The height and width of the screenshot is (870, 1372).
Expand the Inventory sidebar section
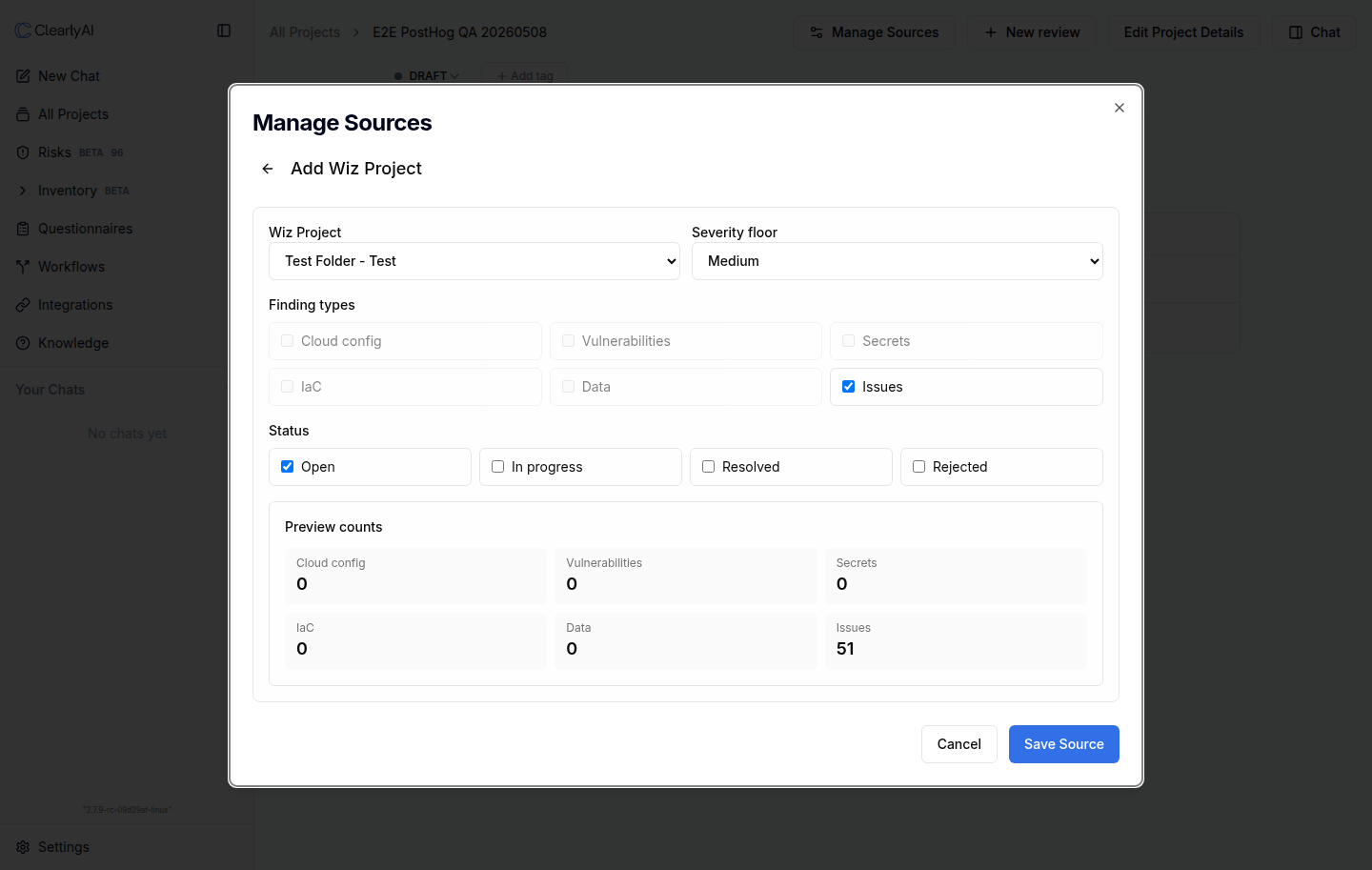pos(23,191)
